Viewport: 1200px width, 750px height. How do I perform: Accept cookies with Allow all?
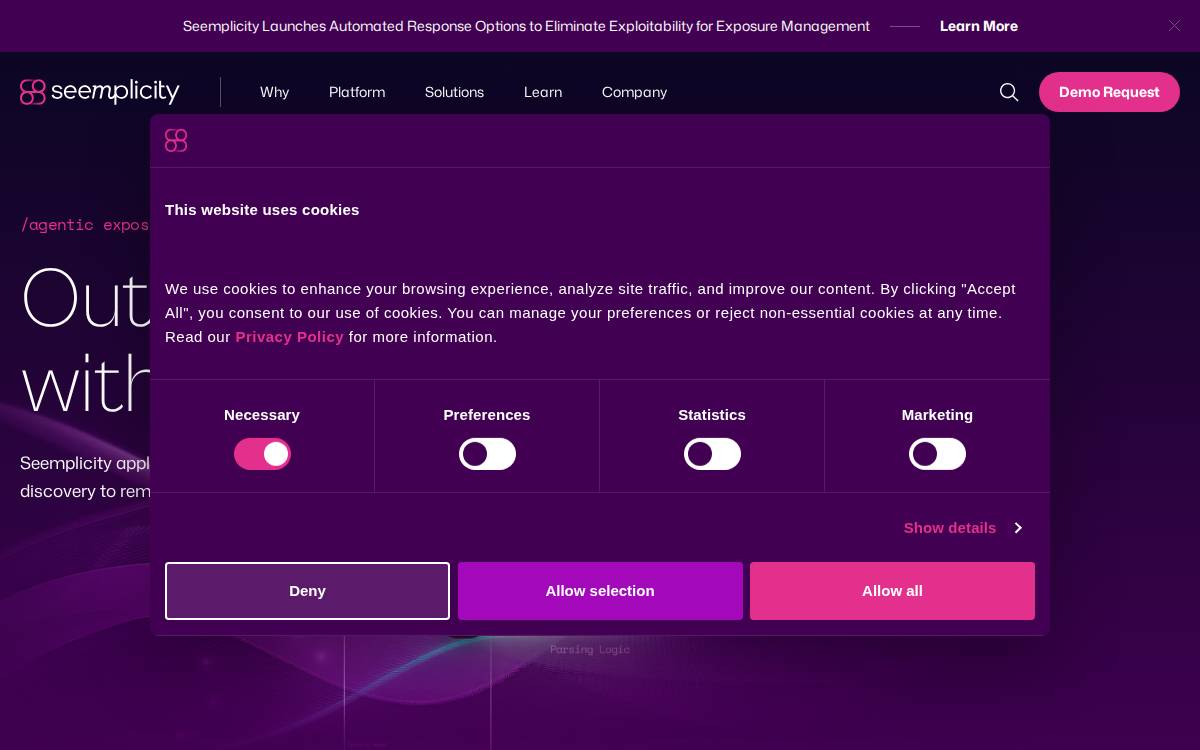[892, 591]
